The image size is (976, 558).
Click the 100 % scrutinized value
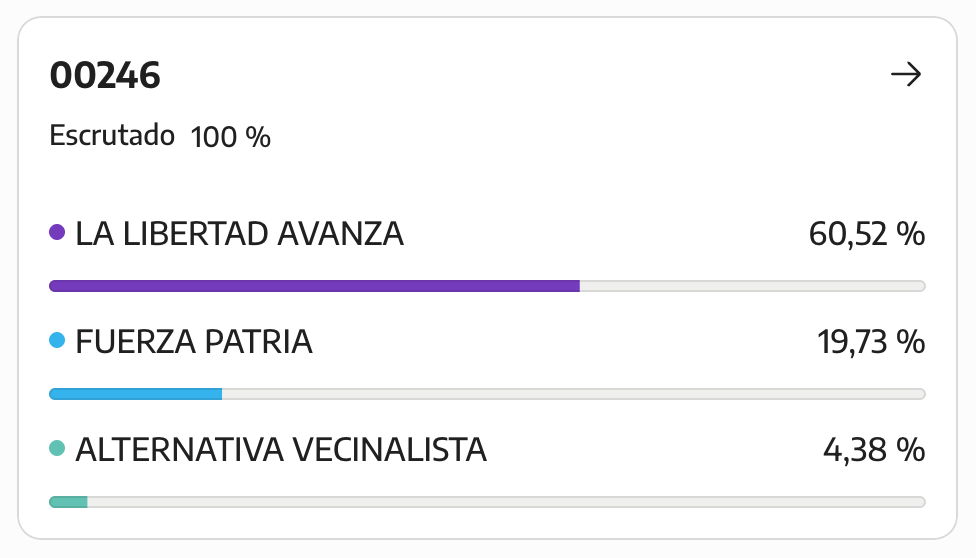(230, 137)
